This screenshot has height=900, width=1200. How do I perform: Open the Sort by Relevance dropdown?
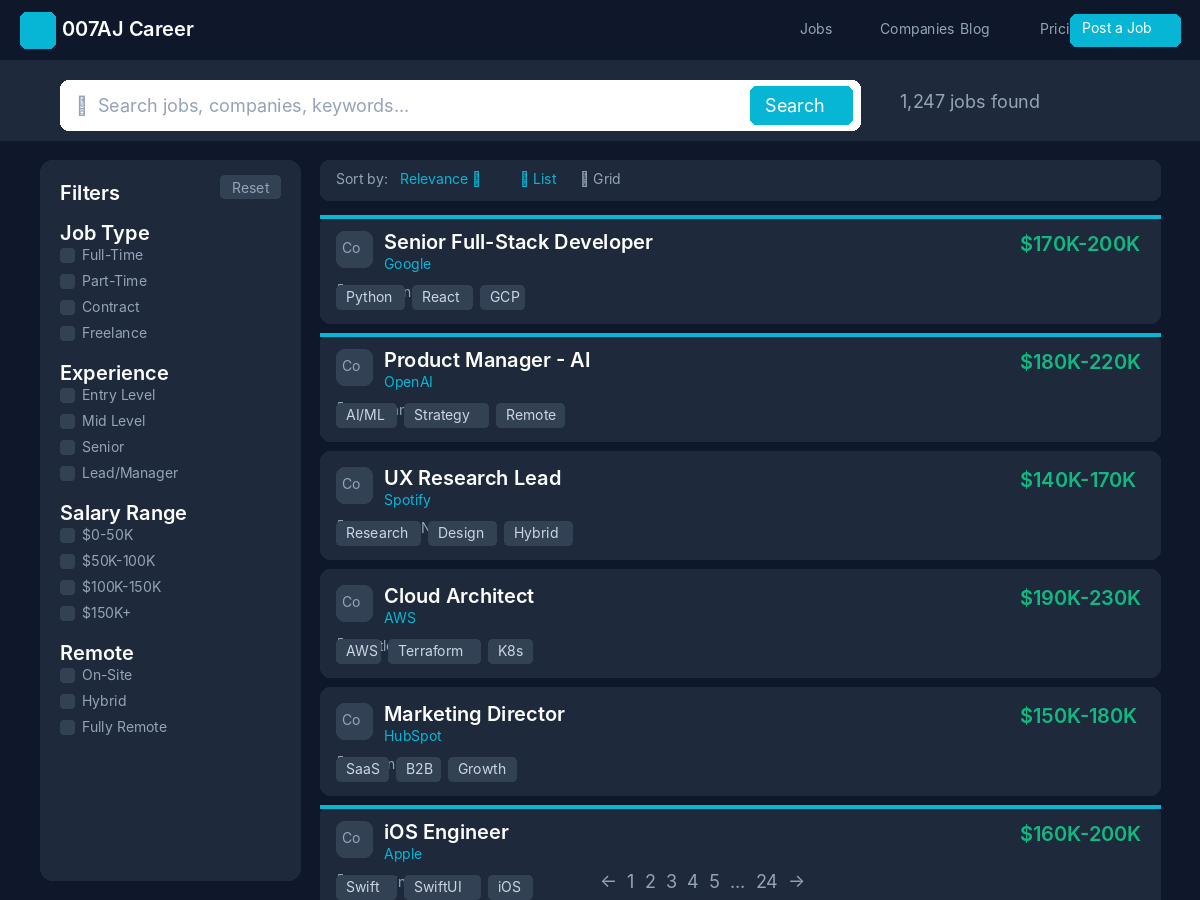[440, 179]
